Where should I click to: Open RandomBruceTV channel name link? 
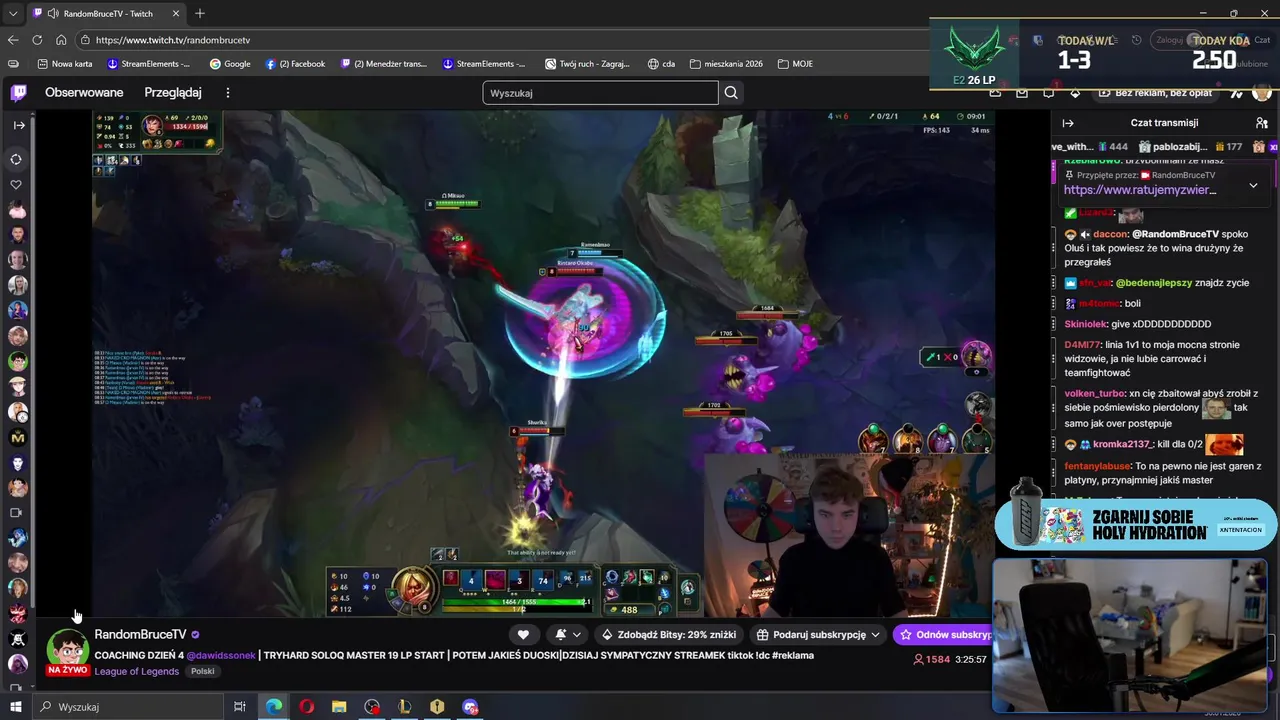140,635
